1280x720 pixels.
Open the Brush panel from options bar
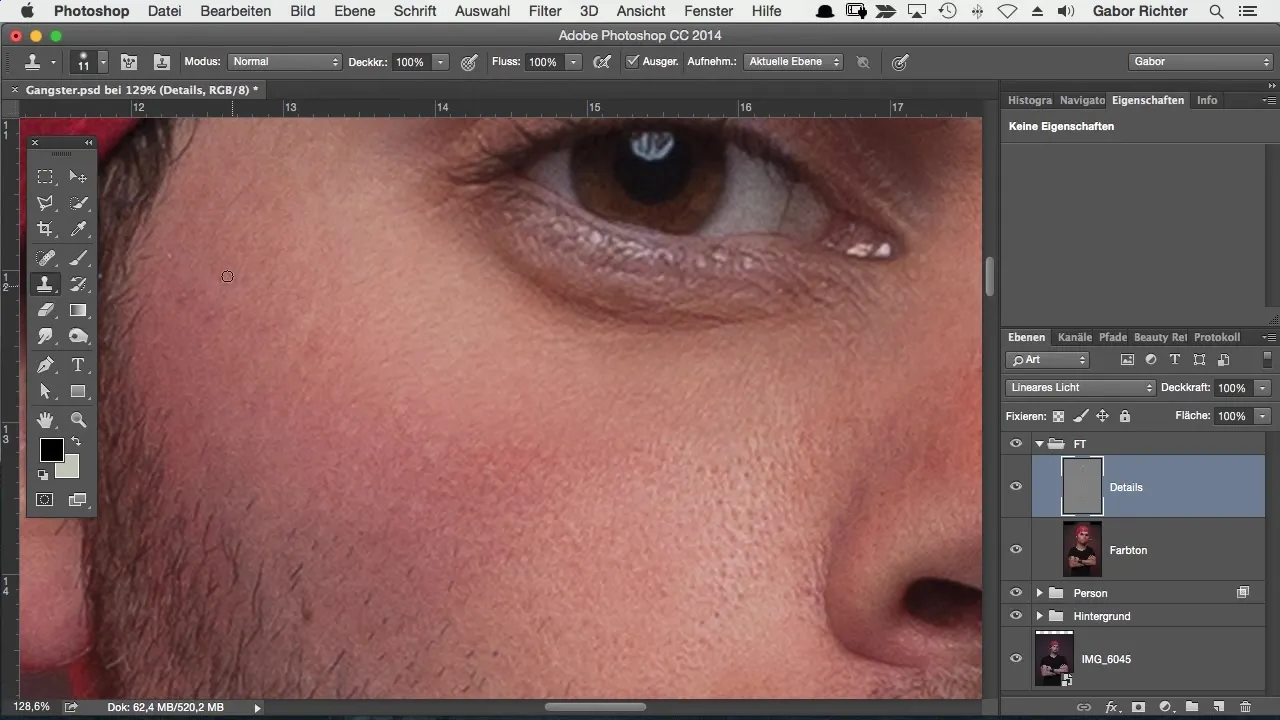[x=129, y=62]
